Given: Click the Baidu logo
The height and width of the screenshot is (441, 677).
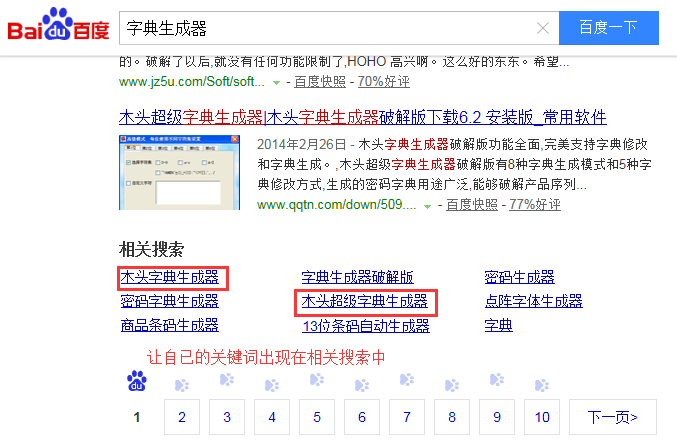Looking at the screenshot, I should (x=58, y=27).
